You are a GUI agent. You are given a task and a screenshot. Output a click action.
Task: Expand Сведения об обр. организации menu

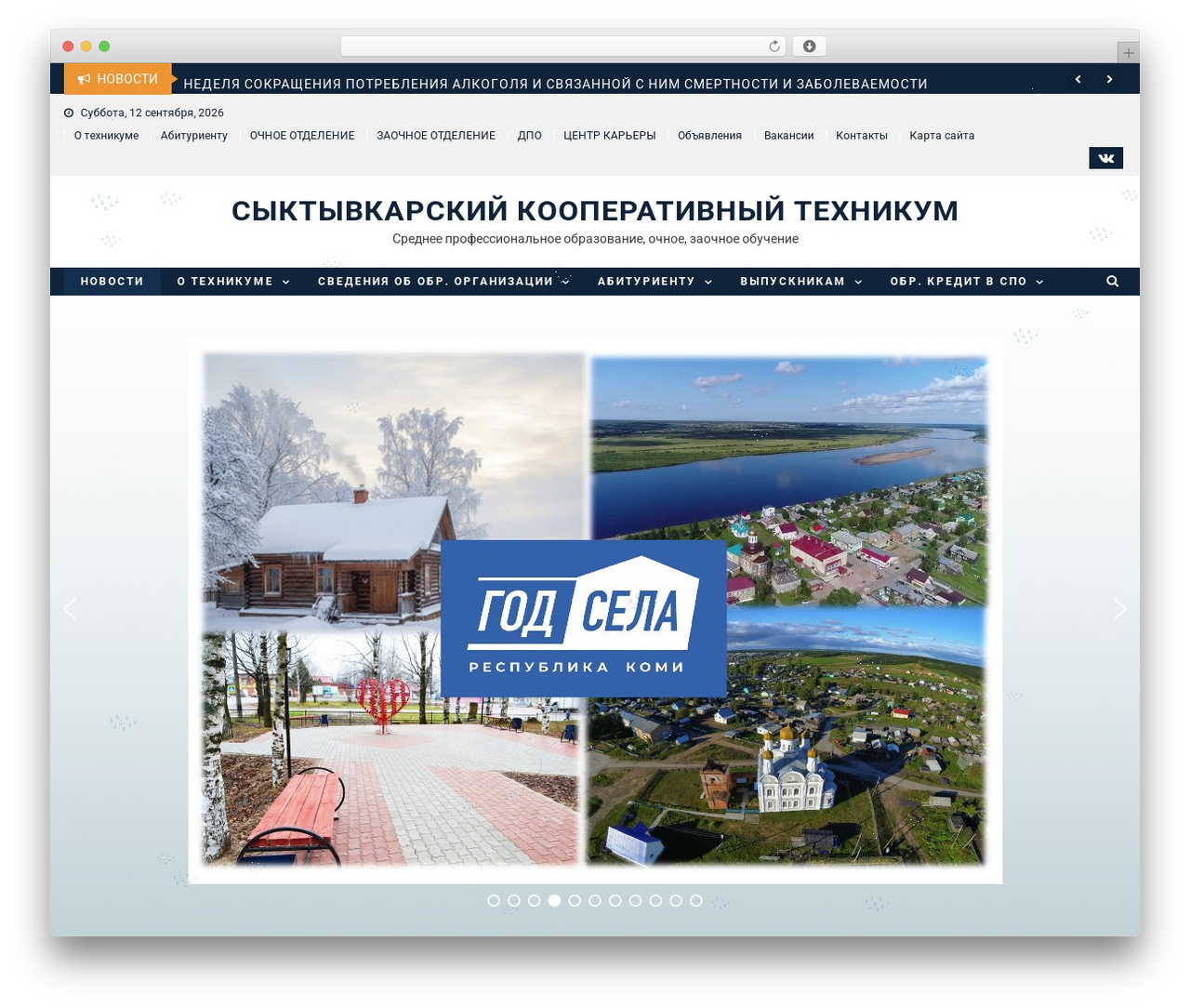pyautogui.click(x=443, y=281)
